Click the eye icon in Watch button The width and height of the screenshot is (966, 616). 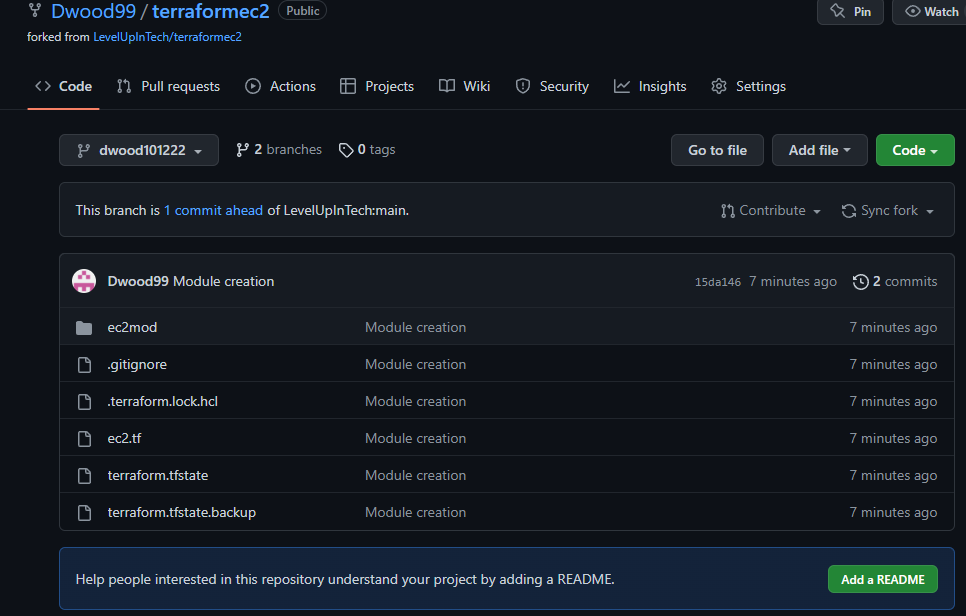point(912,11)
